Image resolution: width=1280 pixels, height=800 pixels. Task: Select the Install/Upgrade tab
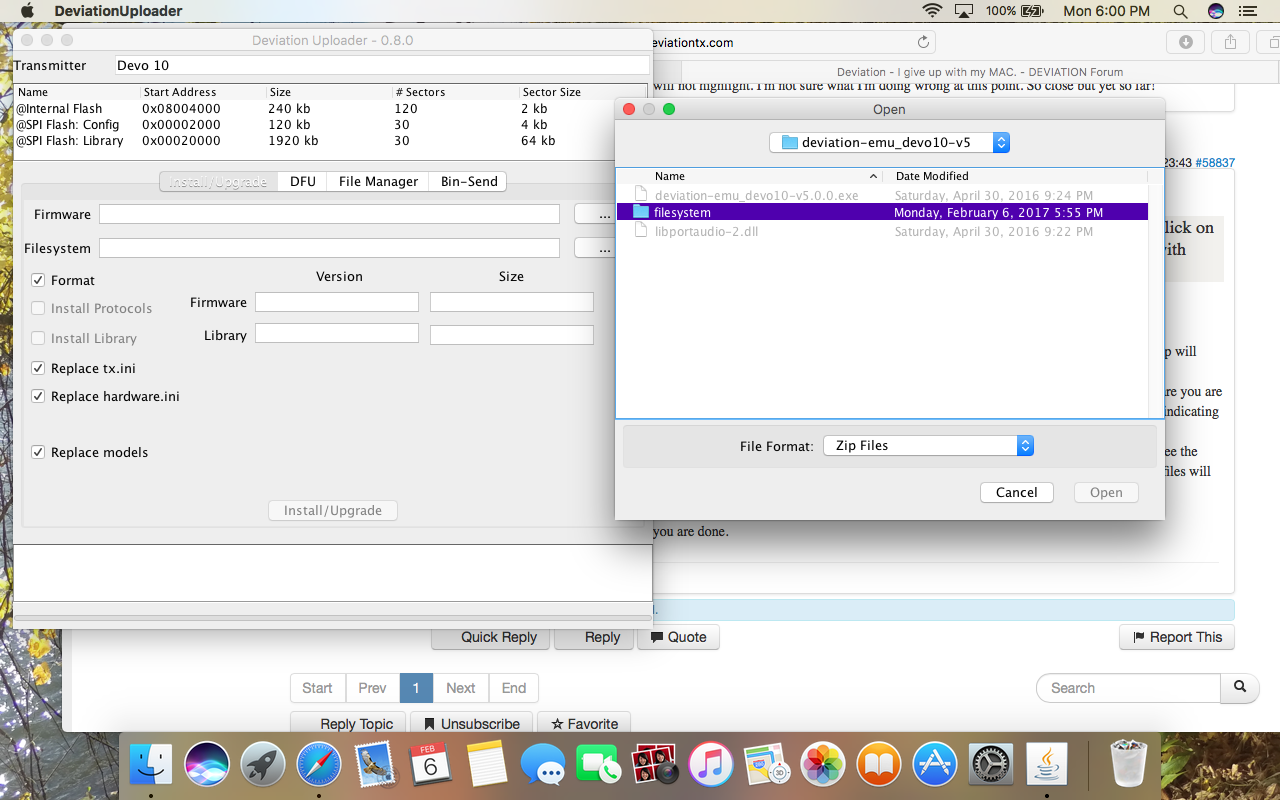click(219, 181)
